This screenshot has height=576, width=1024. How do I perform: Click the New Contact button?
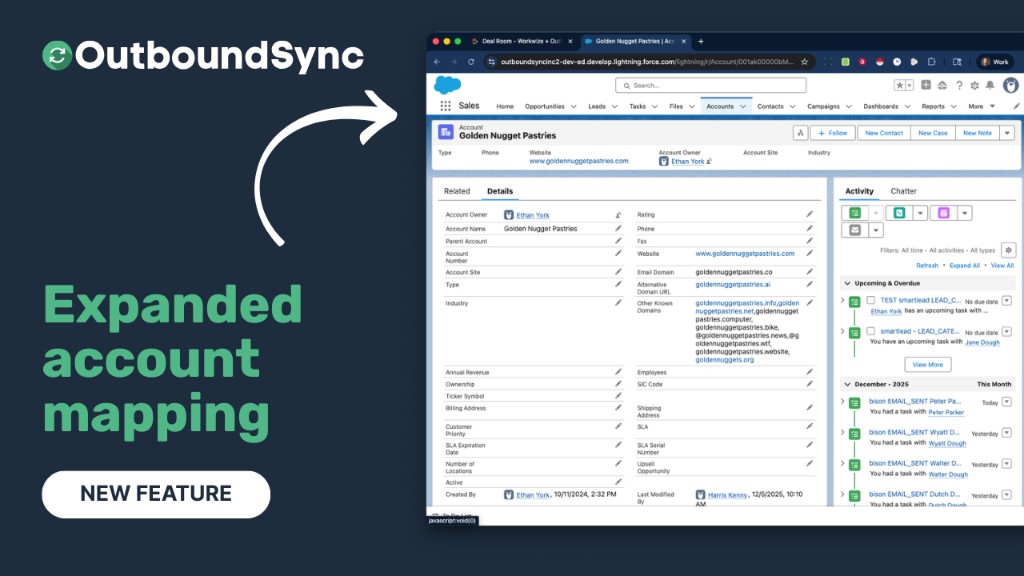click(882, 132)
